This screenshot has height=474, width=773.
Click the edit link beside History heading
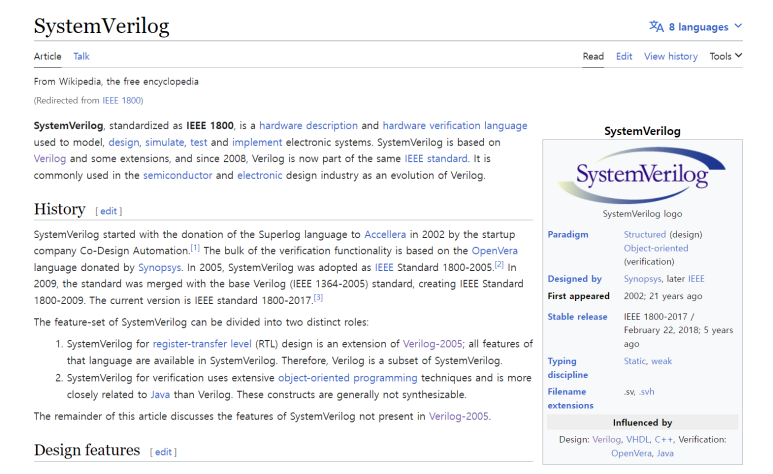coord(108,211)
